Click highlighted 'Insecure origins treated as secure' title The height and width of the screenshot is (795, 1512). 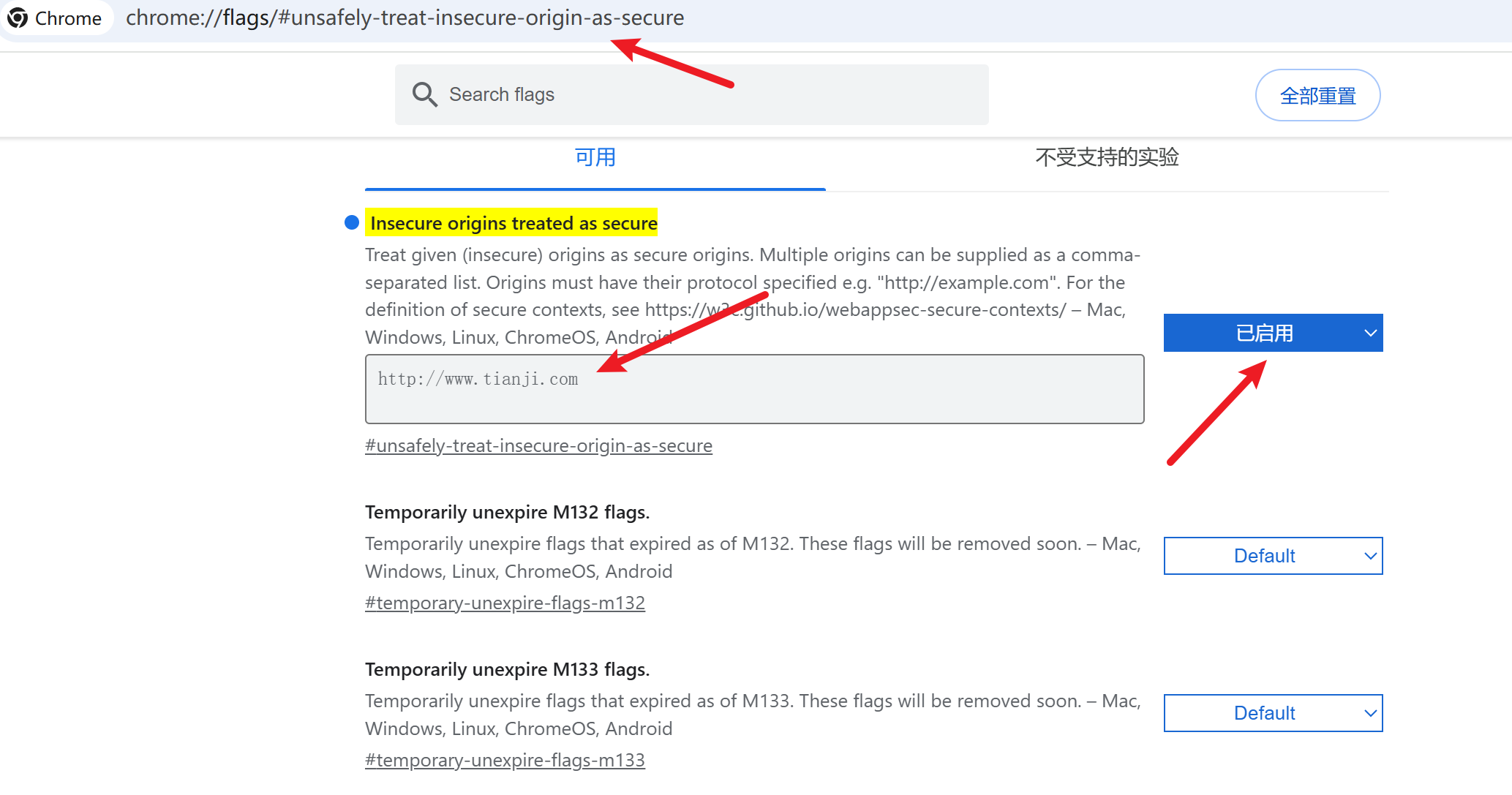tap(514, 223)
